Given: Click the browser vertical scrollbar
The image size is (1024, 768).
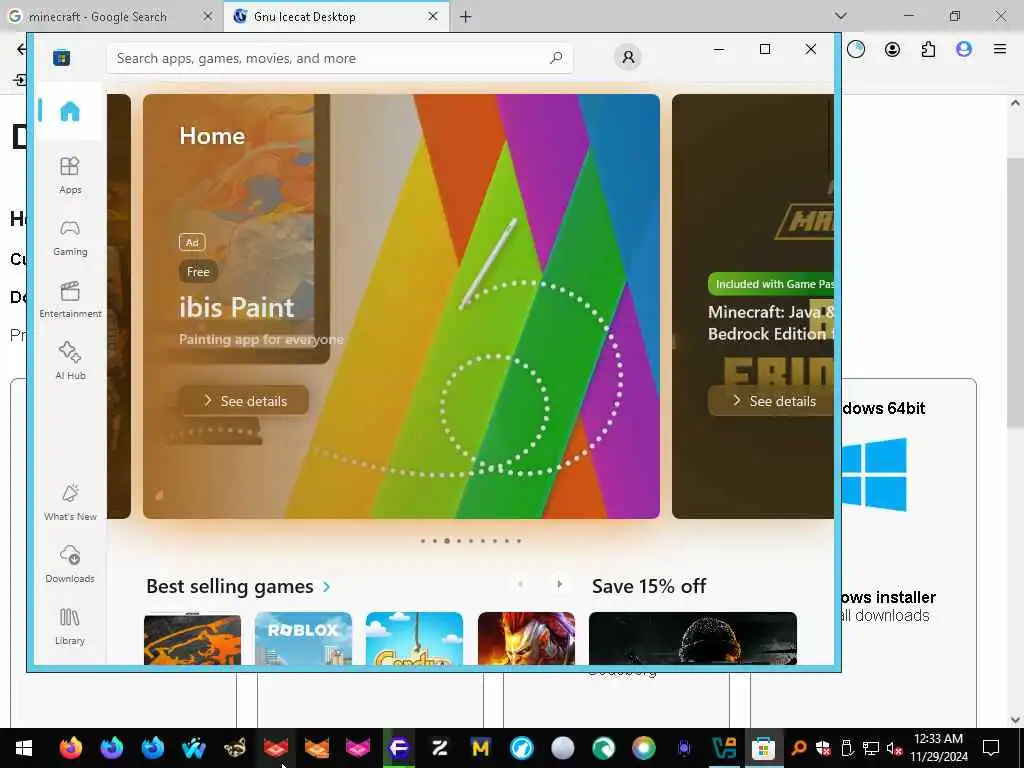Looking at the screenshot, I should pyautogui.click(x=1014, y=293).
